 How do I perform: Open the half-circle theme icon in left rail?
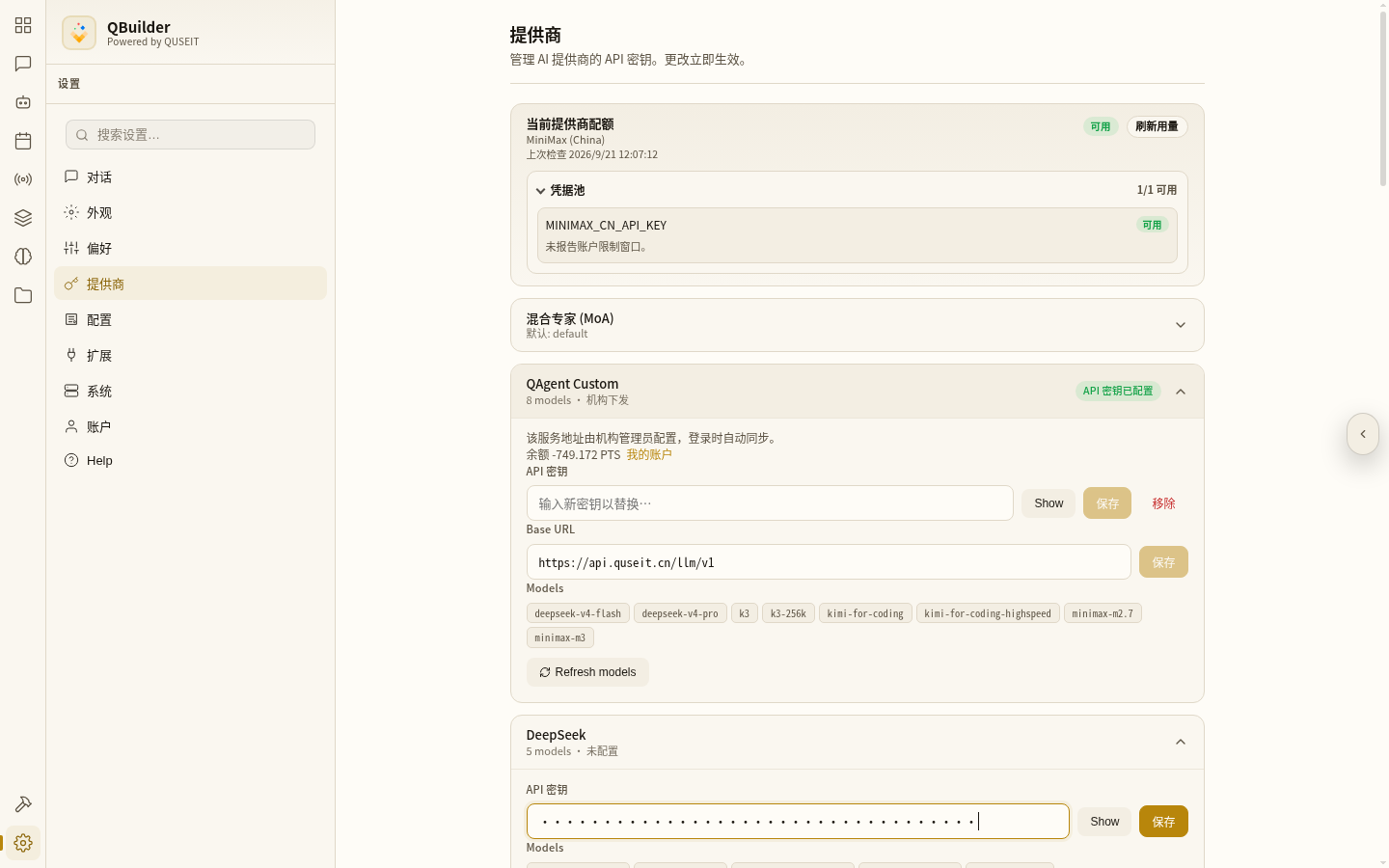(23, 257)
